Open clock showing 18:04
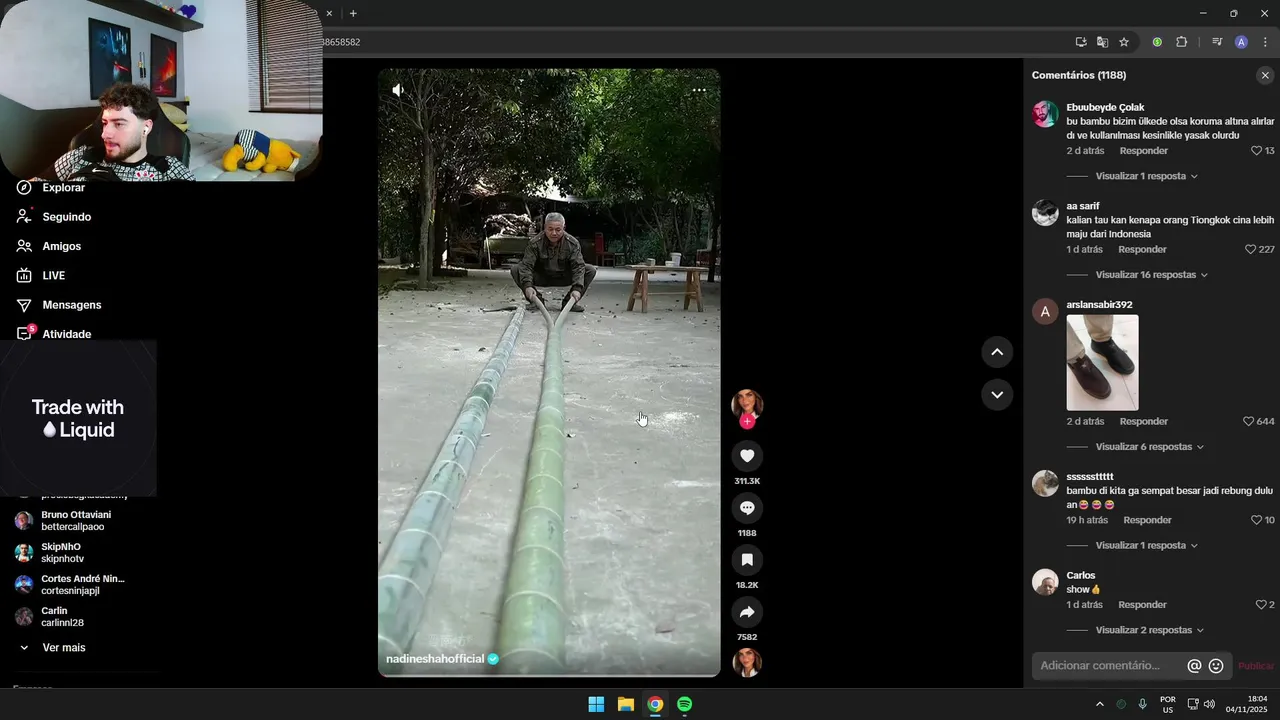The width and height of the screenshot is (1280, 720). (1248, 704)
